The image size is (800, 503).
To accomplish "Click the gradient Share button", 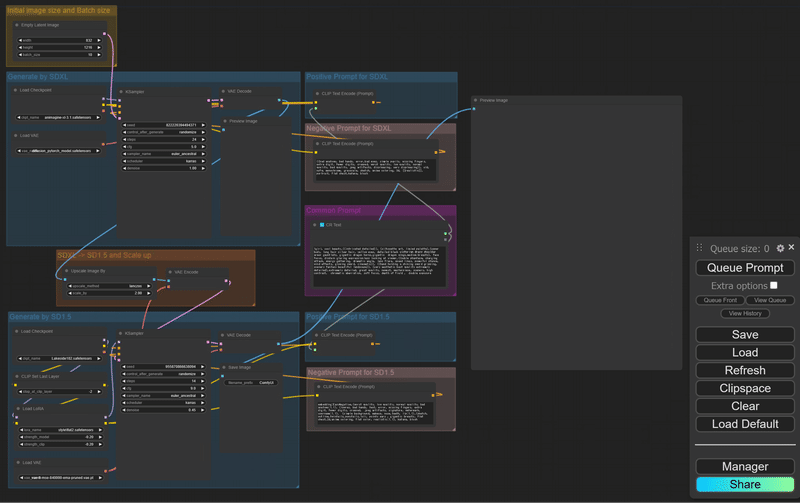I will coord(745,484).
